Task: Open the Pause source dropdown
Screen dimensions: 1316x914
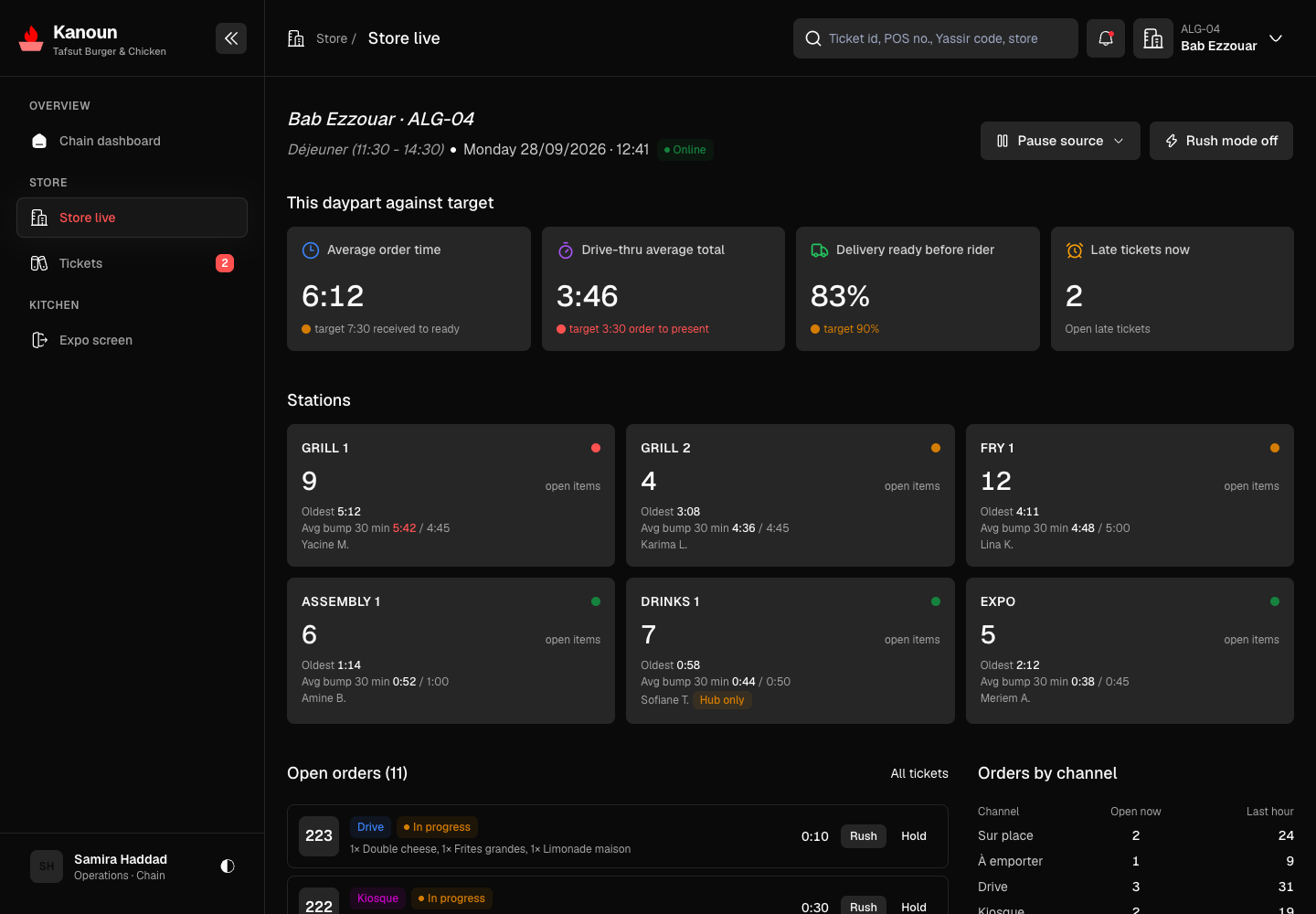Action: coord(1060,141)
